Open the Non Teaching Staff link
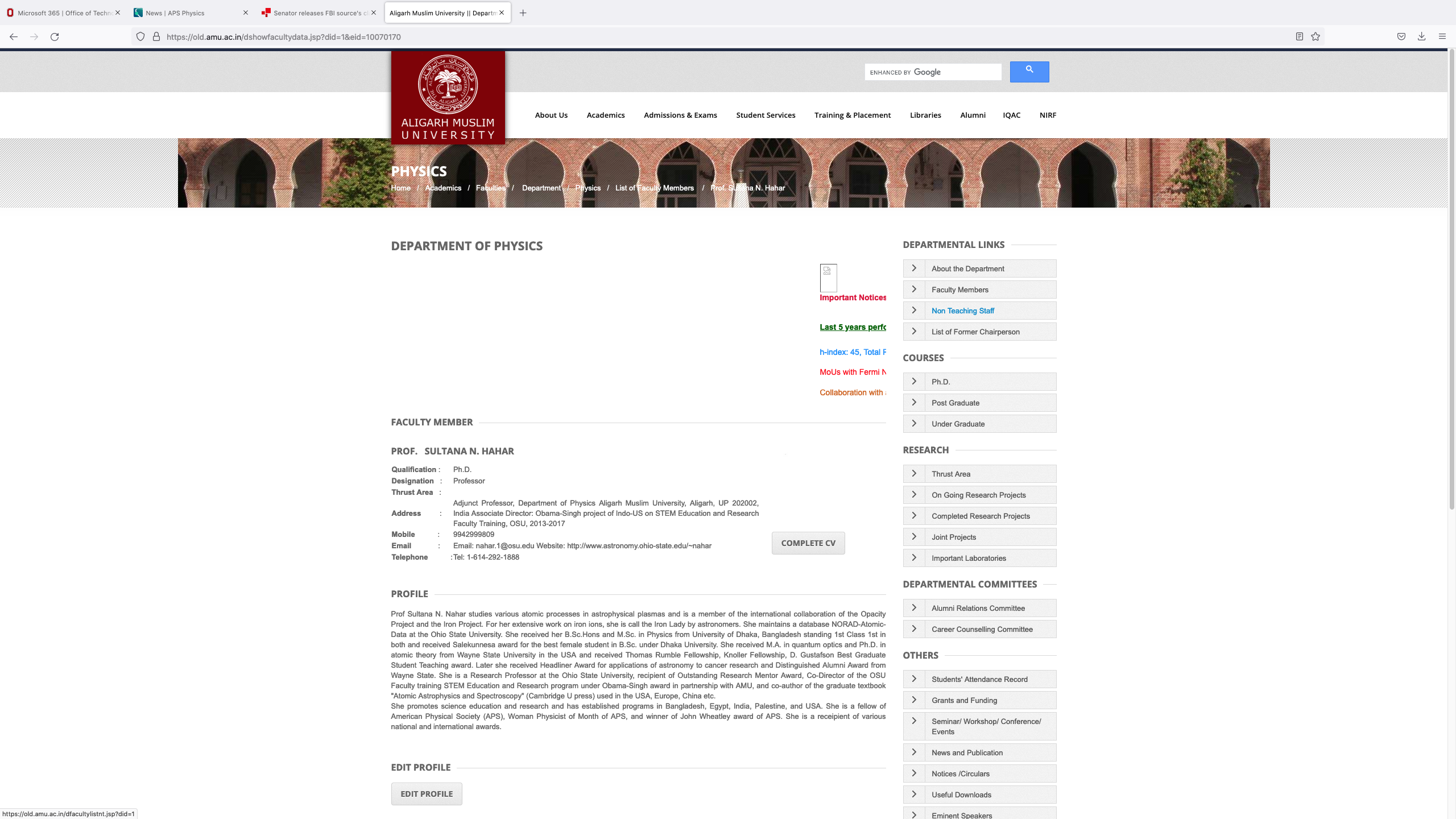The width and height of the screenshot is (1456, 819). [962, 311]
